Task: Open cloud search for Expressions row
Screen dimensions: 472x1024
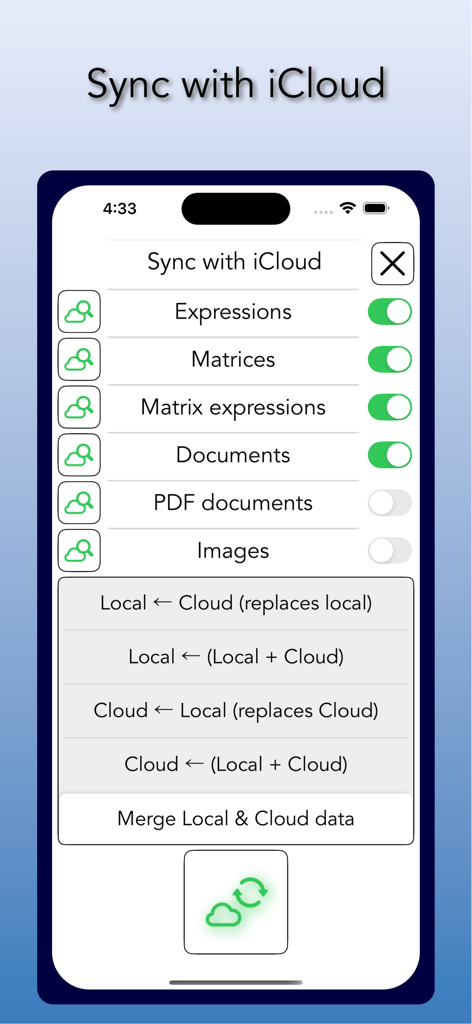Action: tap(79, 312)
